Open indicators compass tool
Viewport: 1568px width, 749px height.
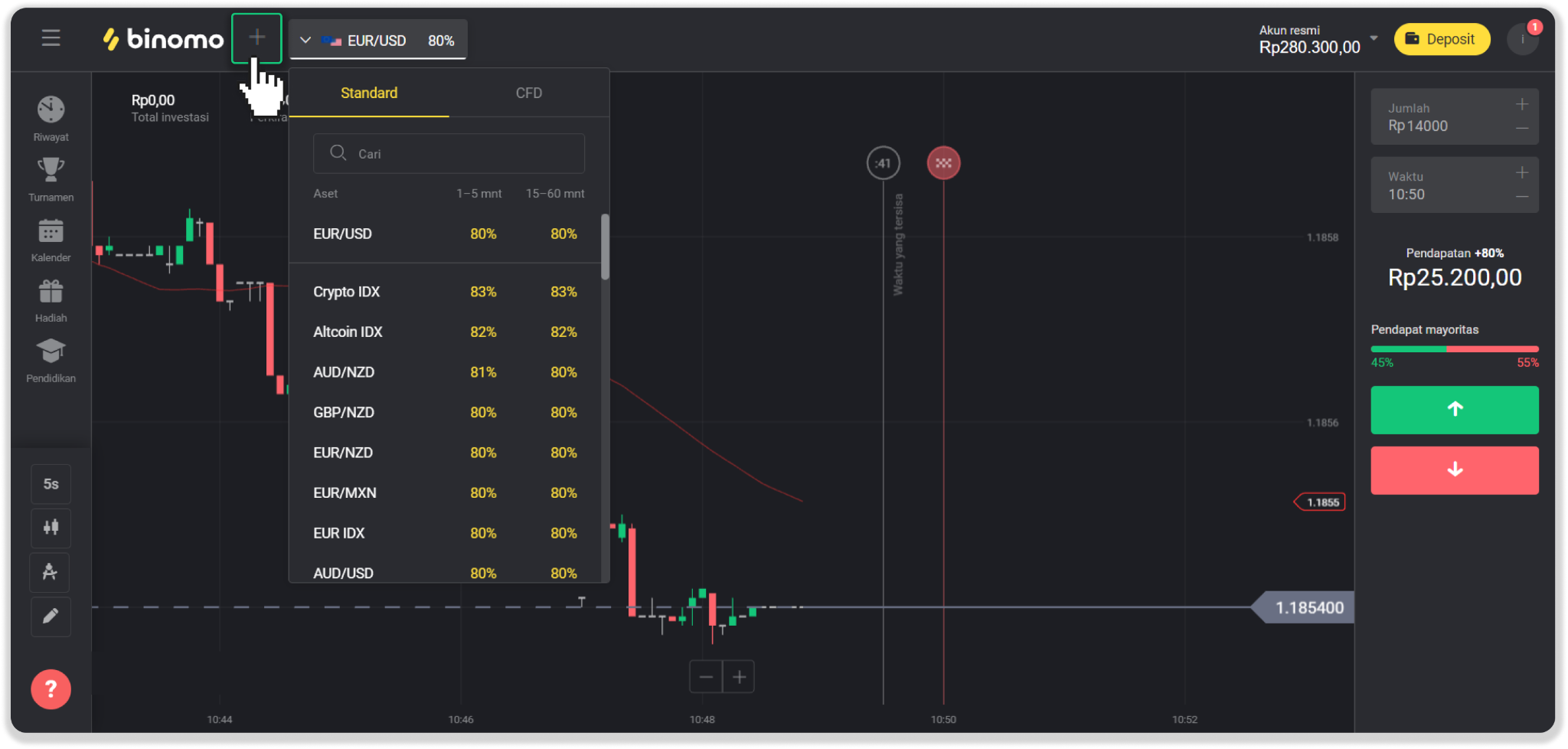pos(51,572)
